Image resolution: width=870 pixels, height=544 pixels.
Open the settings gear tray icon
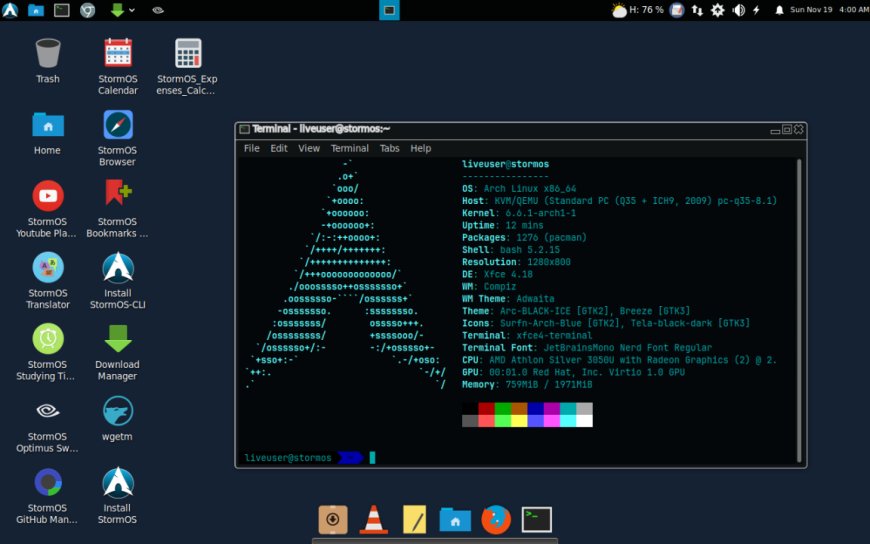pos(717,10)
